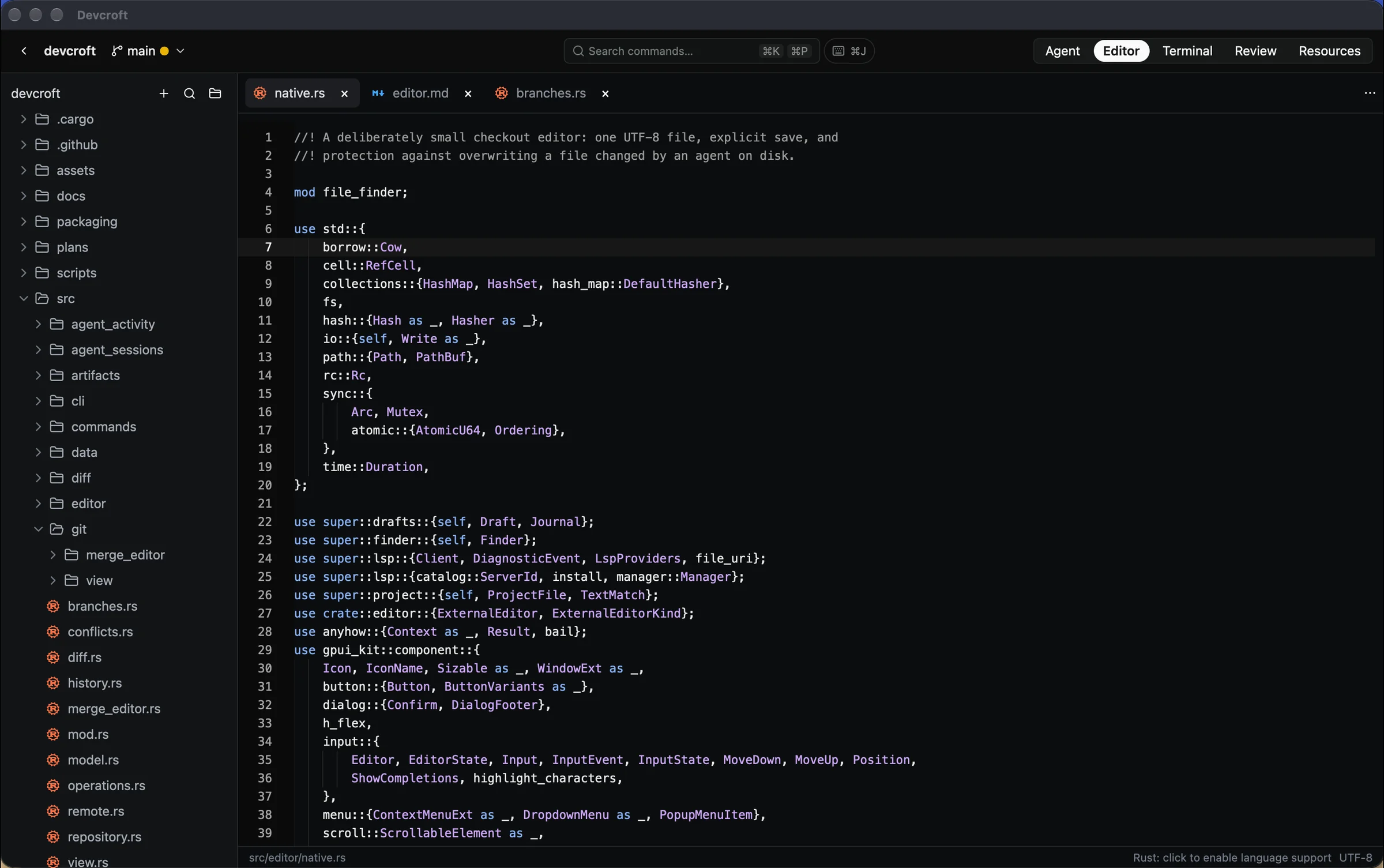Expand the .github folder
Screen dimensions: 1384x868
(x=24, y=145)
